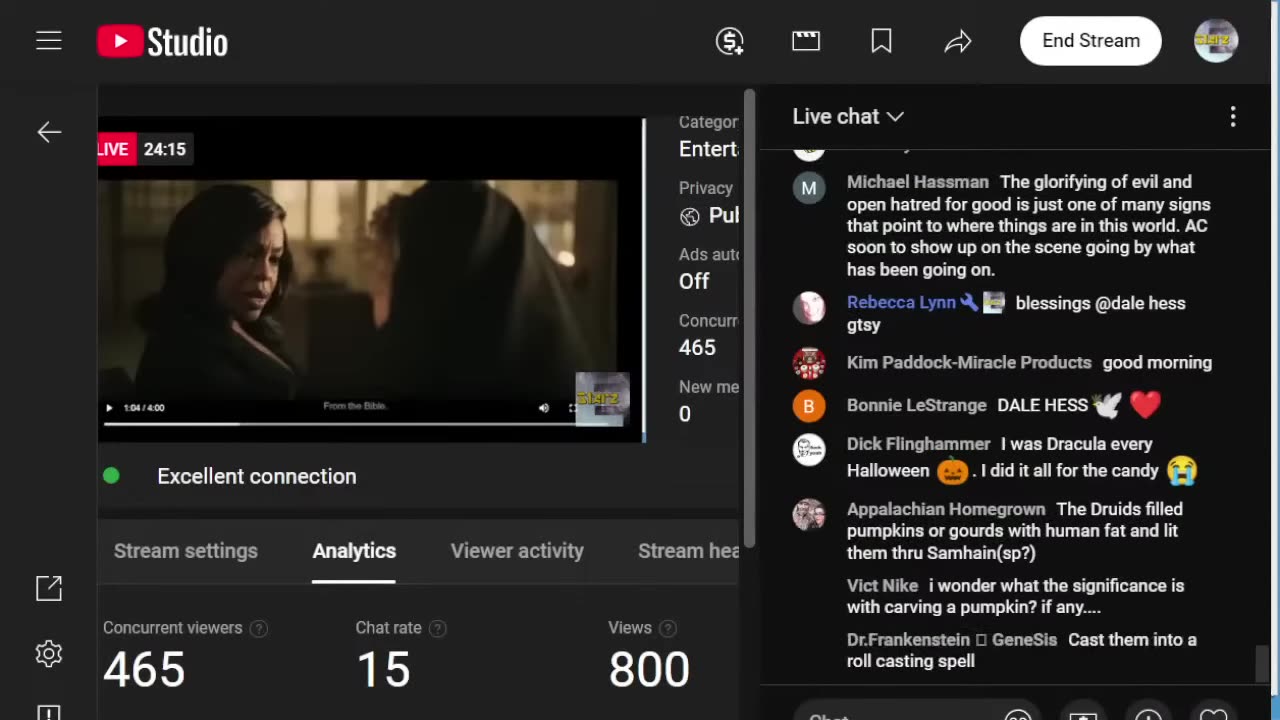This screenshot has width=1280, height=720.
Task: Open the monetization dollar icon
Action: coord(730,41)
